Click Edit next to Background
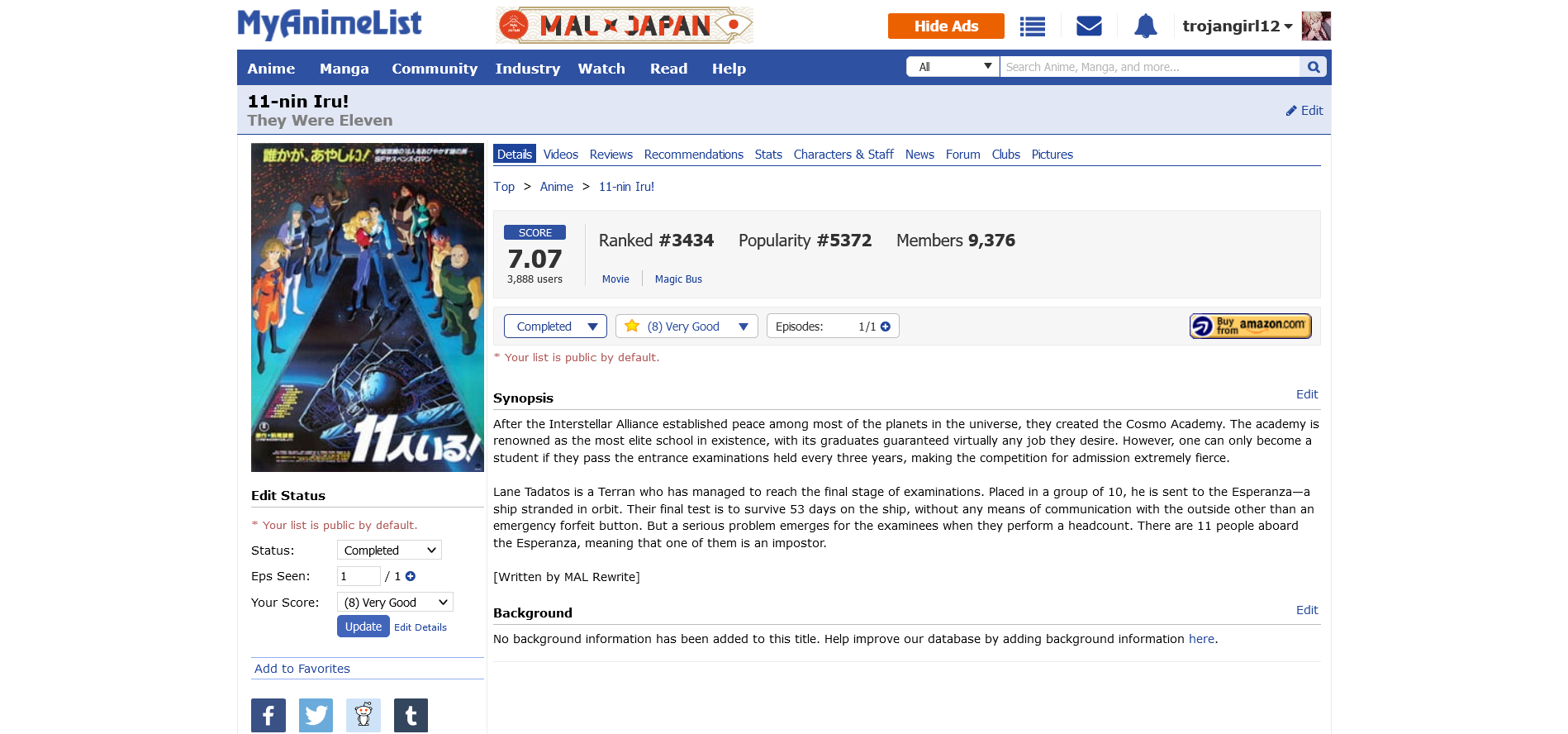This screenshot has width=1568, height=734. (x=1307, y=610)
